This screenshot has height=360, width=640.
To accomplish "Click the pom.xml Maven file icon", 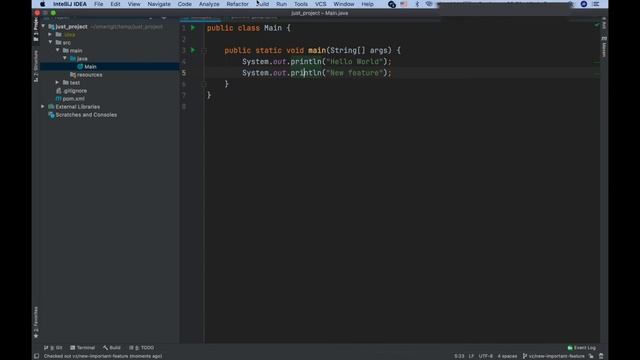I will click(x=58, y=99).
